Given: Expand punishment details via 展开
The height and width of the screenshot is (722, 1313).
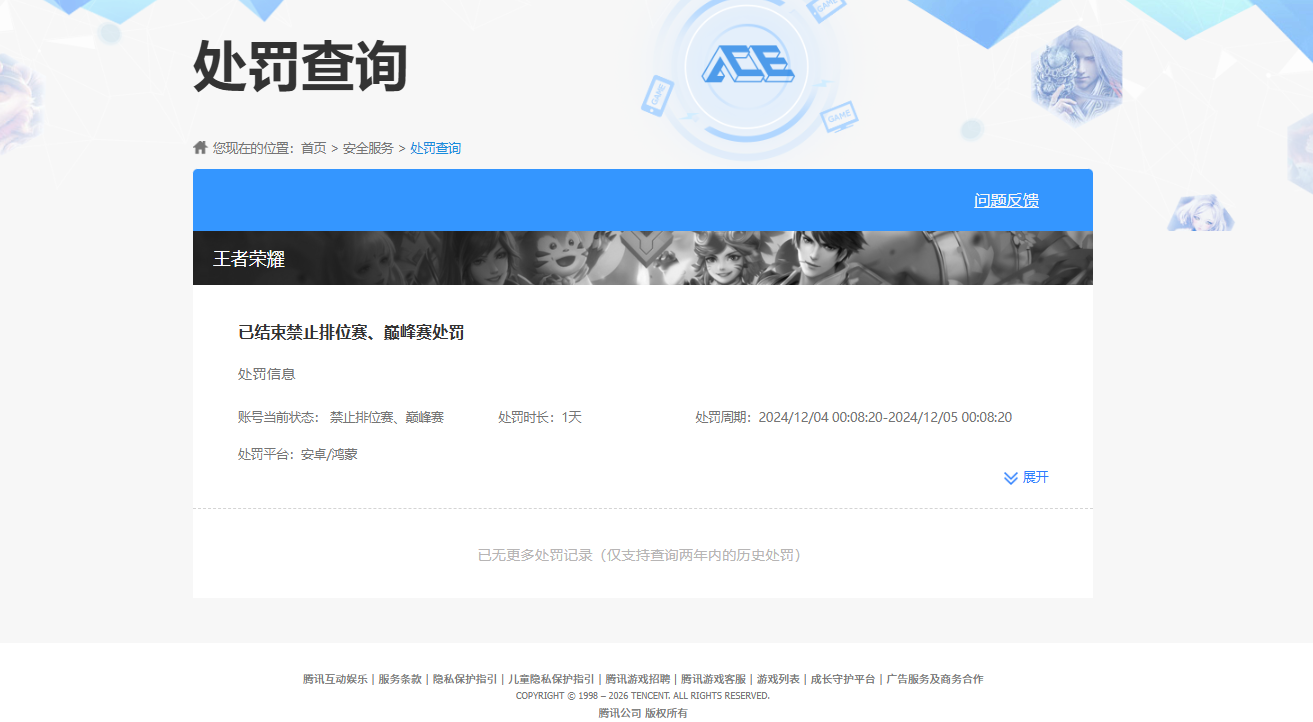Looking at the screenshot, I should pos(1035,478).
